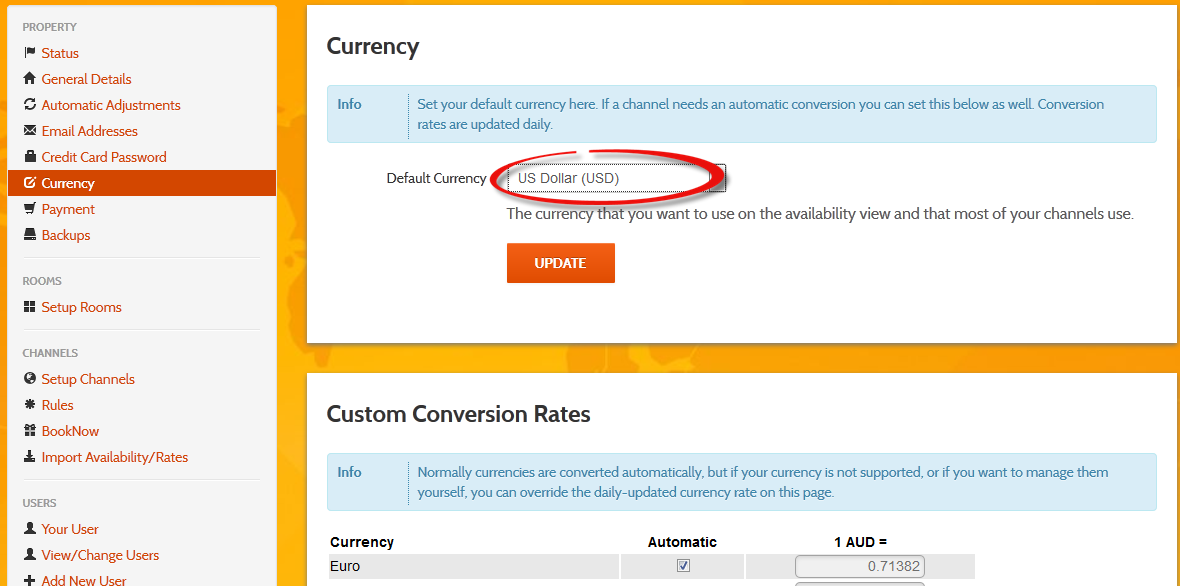Click the refresh icon for Automatic Adjustments
This screenshot has width=1180, height=586.
pos(30,105)
